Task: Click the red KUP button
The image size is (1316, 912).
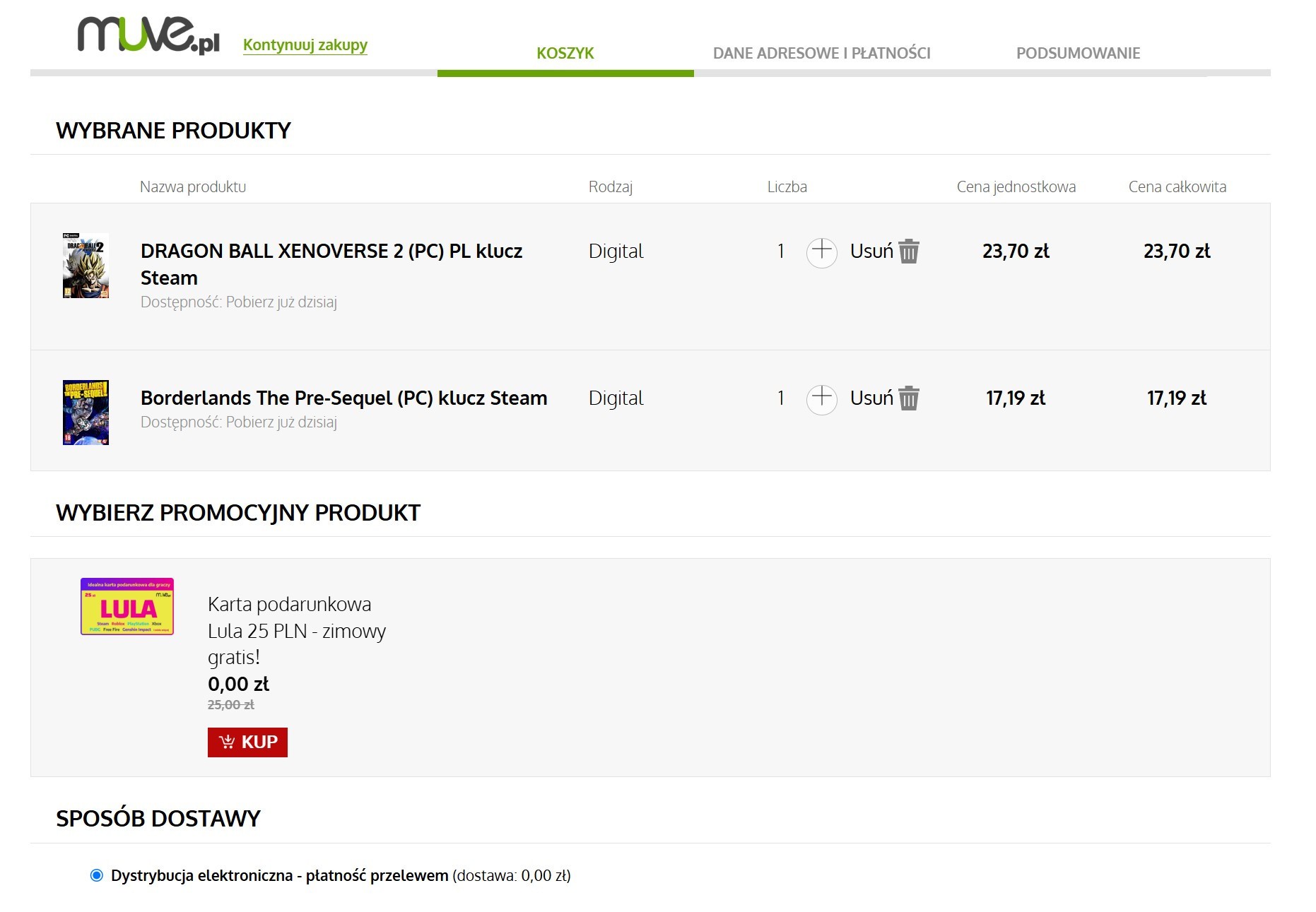Action: [x=247, y=742]
